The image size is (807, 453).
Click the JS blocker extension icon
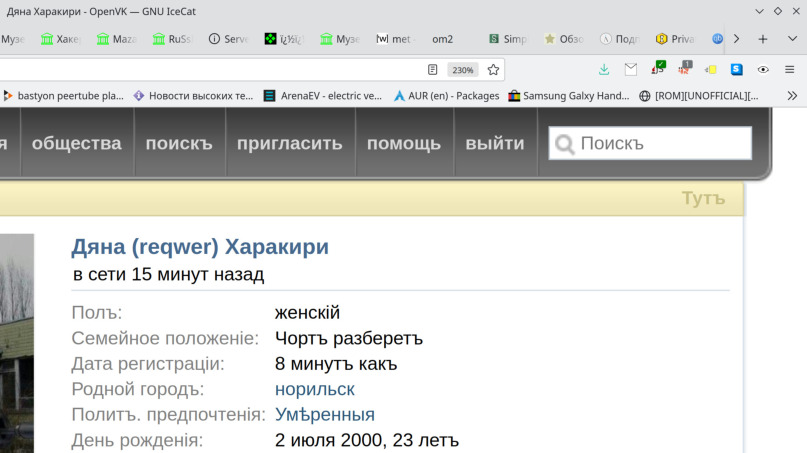pos(657,70)
